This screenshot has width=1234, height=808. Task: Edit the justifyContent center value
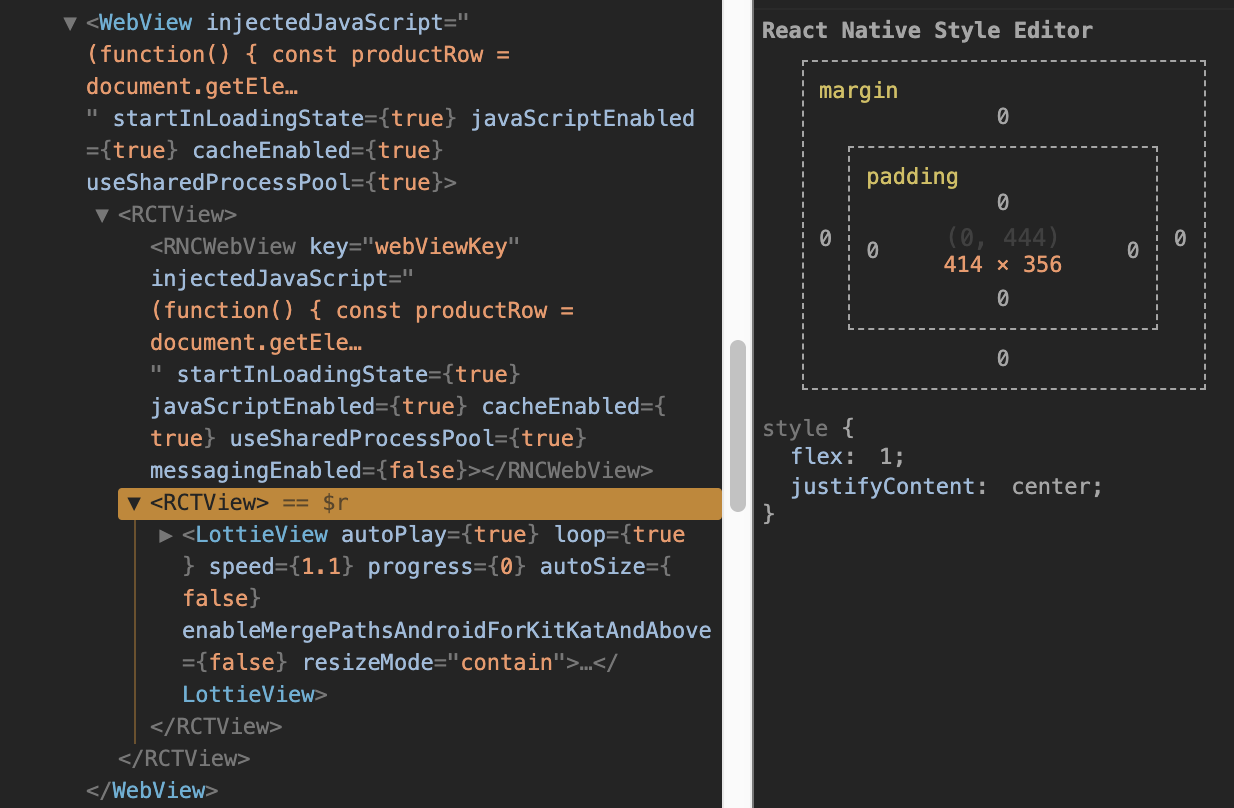(1053, 486)
